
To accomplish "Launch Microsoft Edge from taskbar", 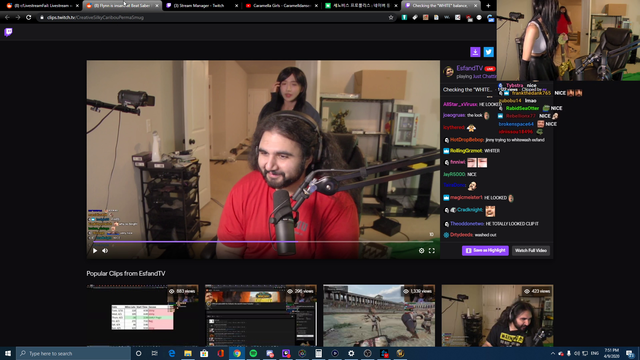I will click(x=171, y=353).
